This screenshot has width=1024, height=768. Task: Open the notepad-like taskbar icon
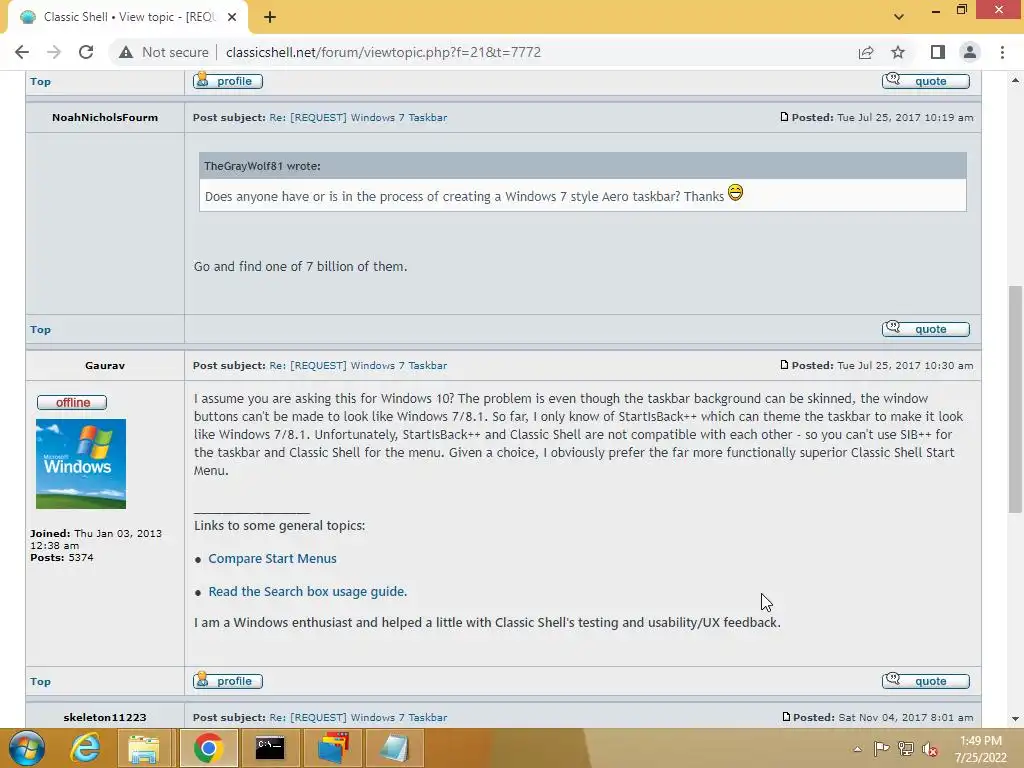point(394,748)
